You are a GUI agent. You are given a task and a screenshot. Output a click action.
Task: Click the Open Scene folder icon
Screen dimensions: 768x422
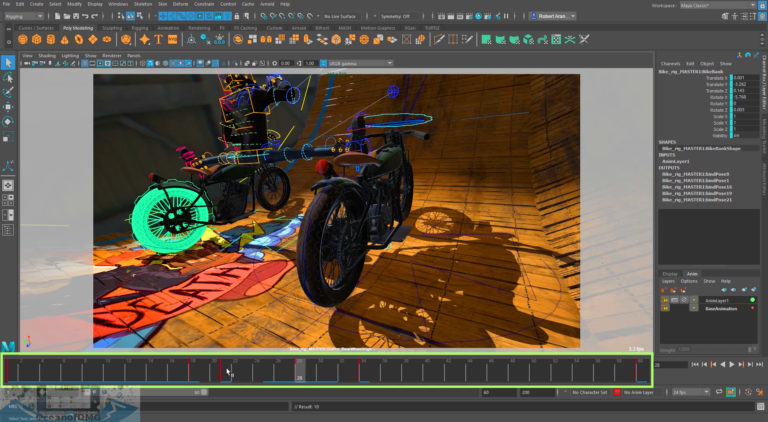pos(67,16)
